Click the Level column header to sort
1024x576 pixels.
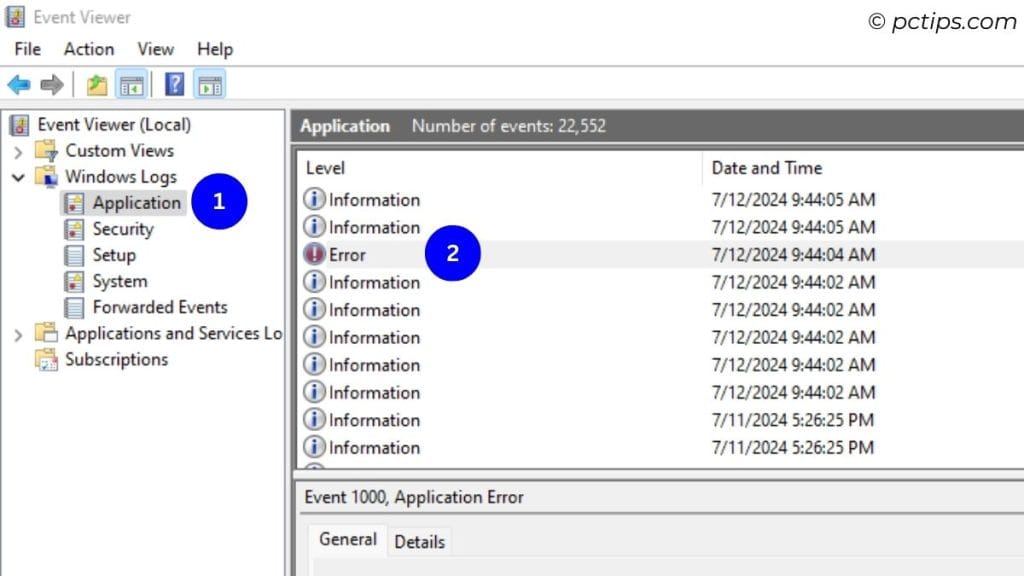click(324, 167)
